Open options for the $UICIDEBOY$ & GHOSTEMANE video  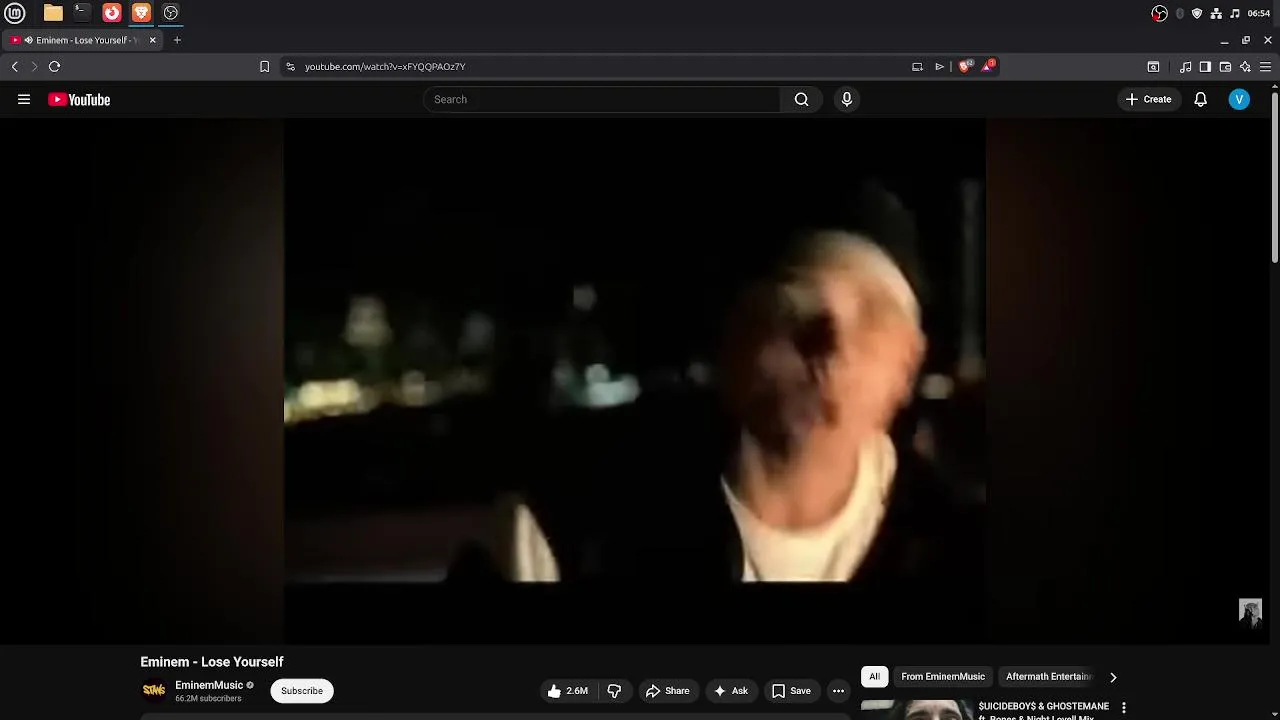(1124, 708)
